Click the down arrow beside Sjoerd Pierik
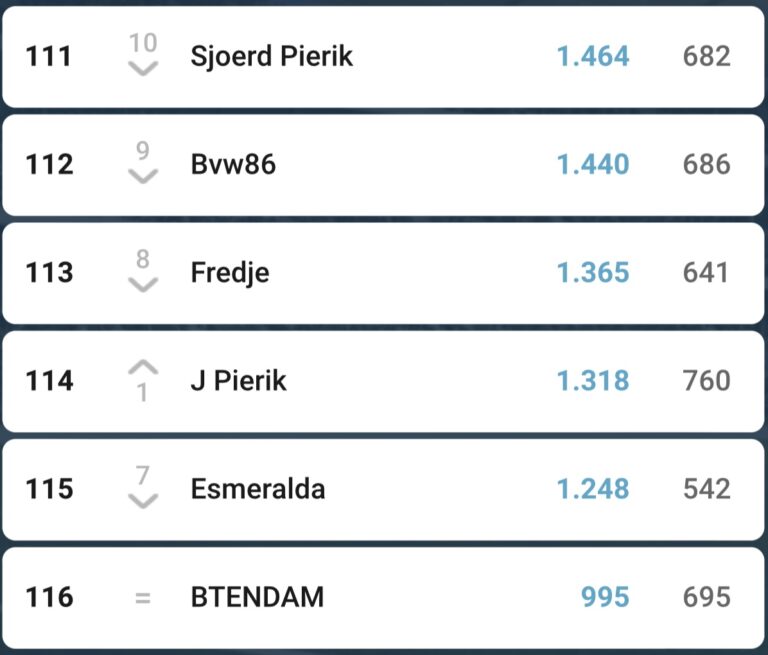768x655 pixels. tap(144, 68)
